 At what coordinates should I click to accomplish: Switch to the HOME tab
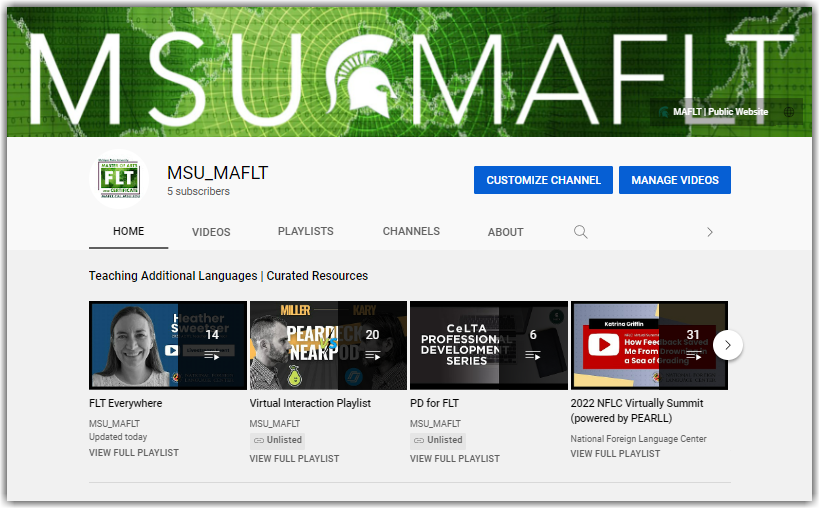click(129, 231)
